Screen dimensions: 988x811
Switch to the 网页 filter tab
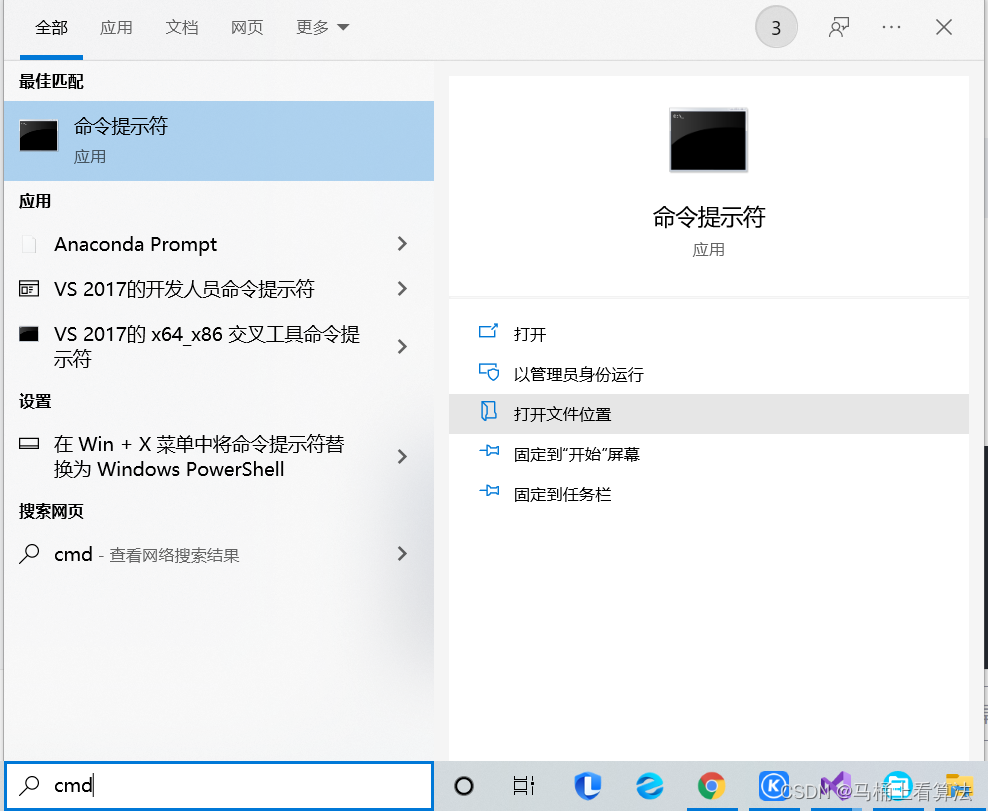246,28
